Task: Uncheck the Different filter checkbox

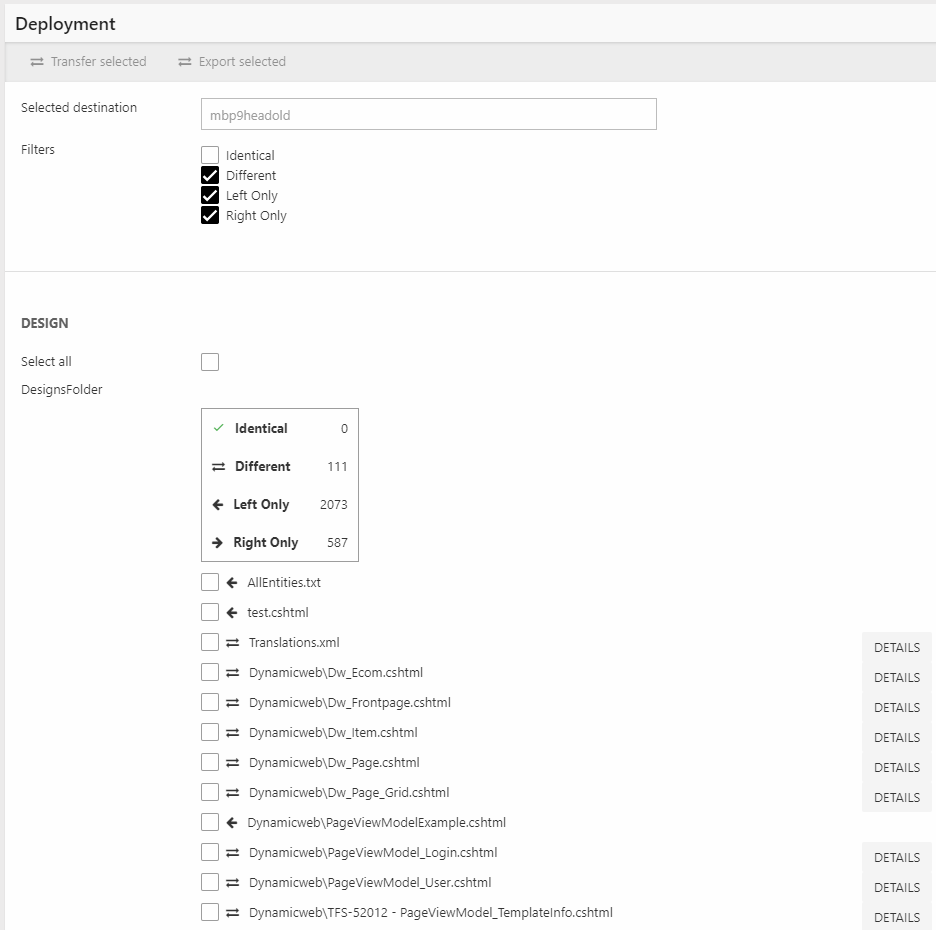Action: 210,175
